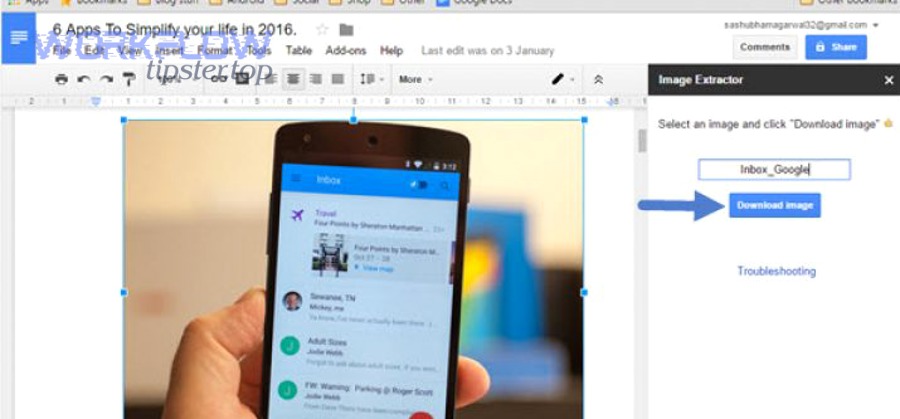The height and width of the screenshot is (419, 900).
Task: Open the Troubleshooting link
Action: tap(777, 271)
